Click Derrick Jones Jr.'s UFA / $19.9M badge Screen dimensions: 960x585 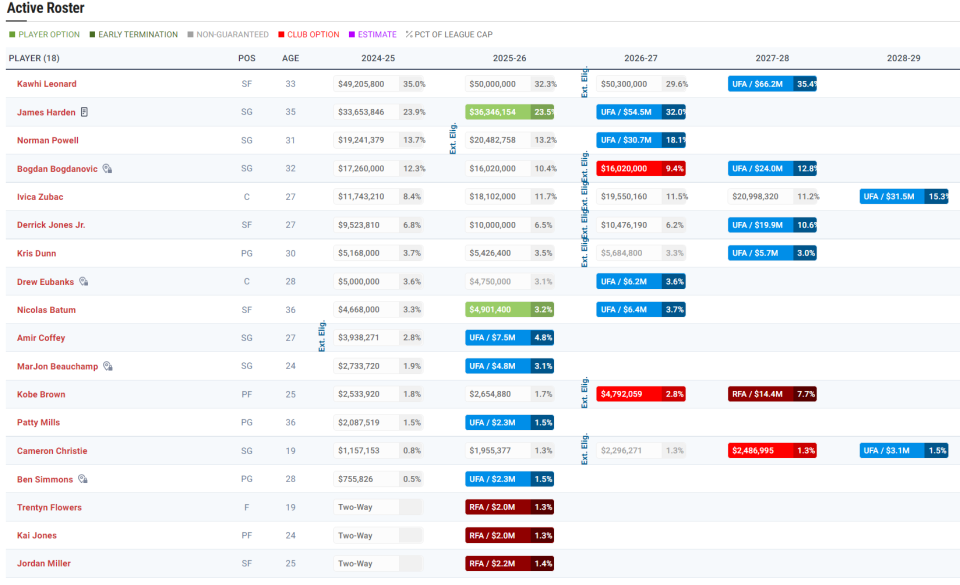coord(772,225)
